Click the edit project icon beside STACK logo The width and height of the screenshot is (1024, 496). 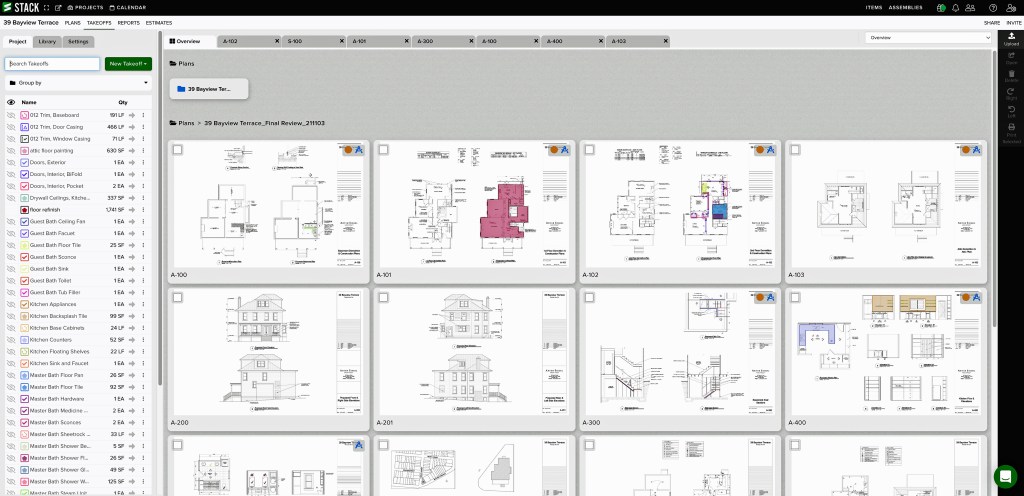pyautogui.click(x=60, y=7)
